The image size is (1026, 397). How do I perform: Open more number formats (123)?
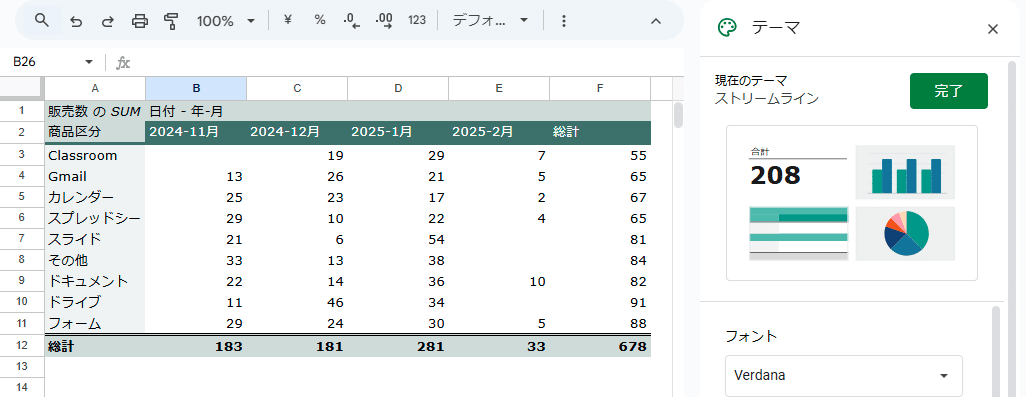click(x=417, y=20)
